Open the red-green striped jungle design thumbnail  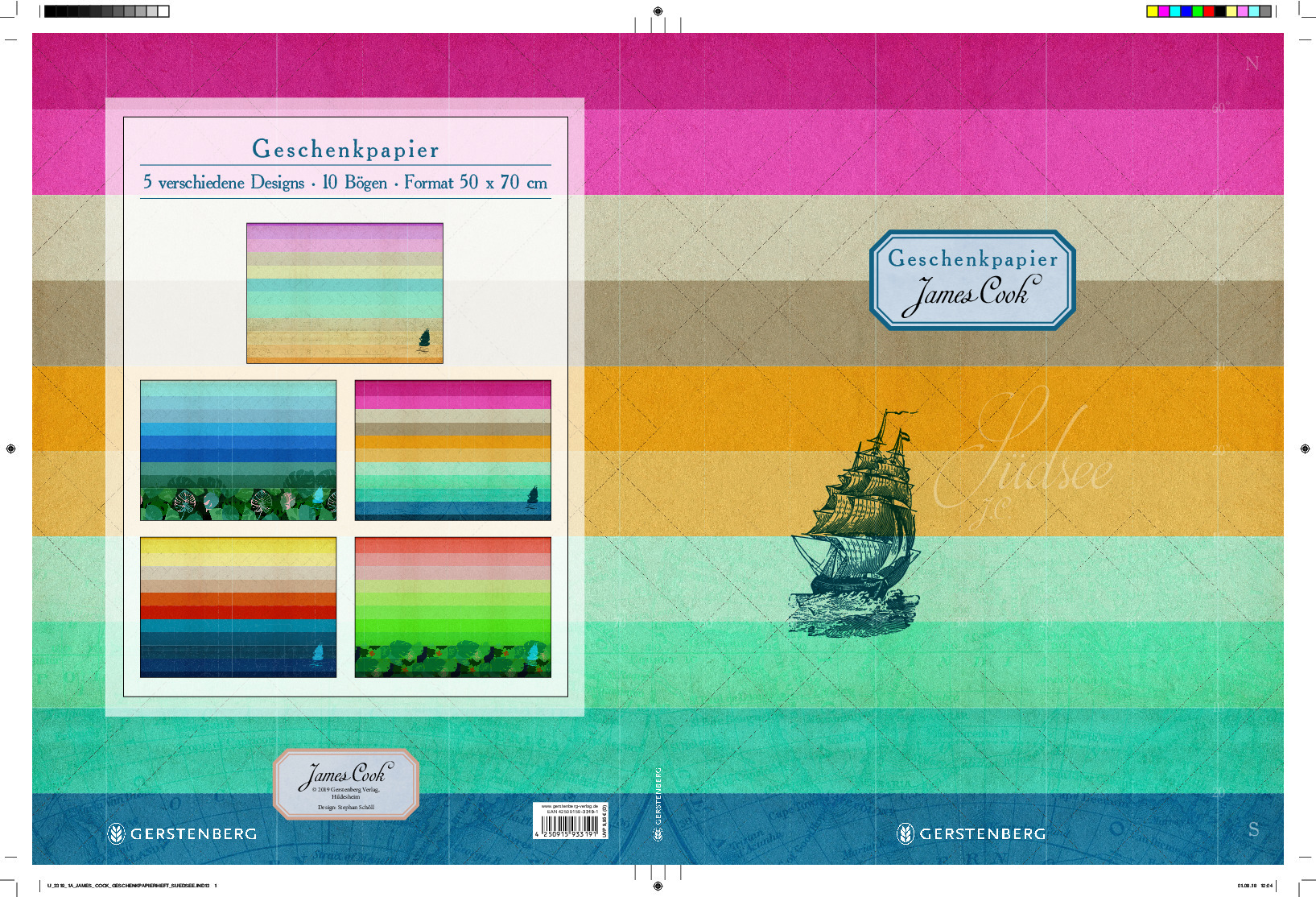(x=453, y=607)
